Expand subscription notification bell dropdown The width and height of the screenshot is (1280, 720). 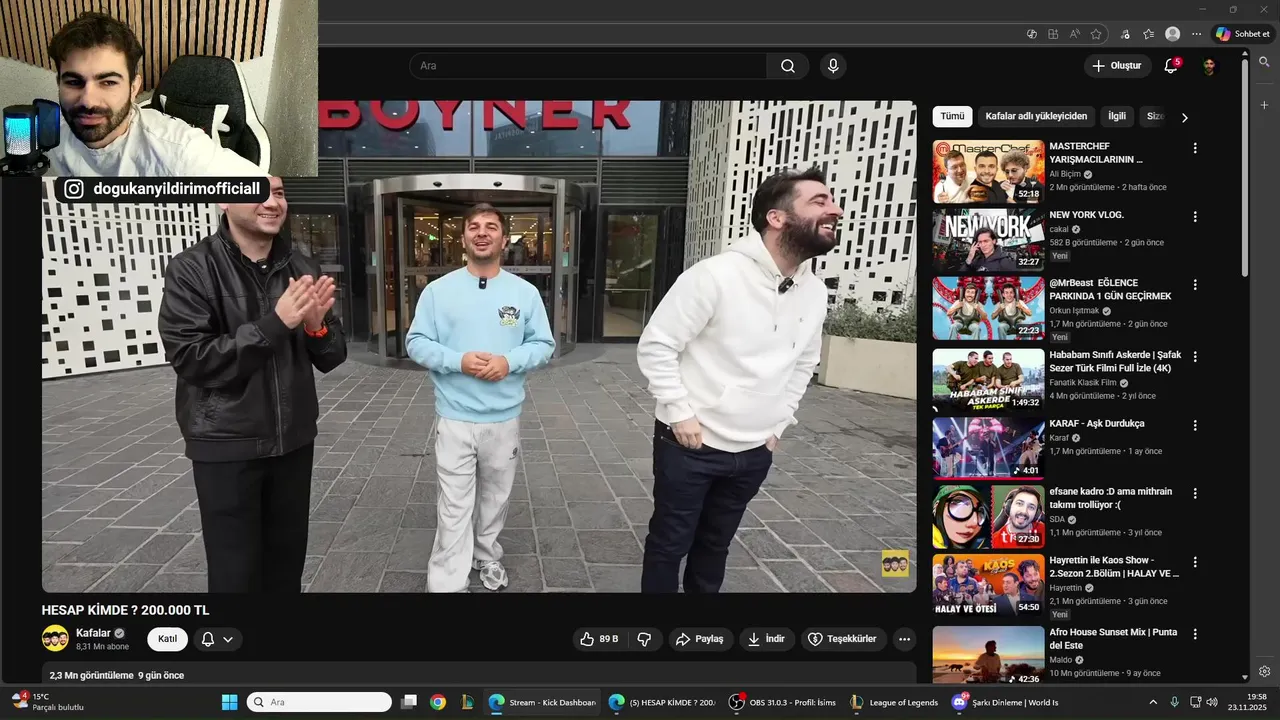(217, 639)
